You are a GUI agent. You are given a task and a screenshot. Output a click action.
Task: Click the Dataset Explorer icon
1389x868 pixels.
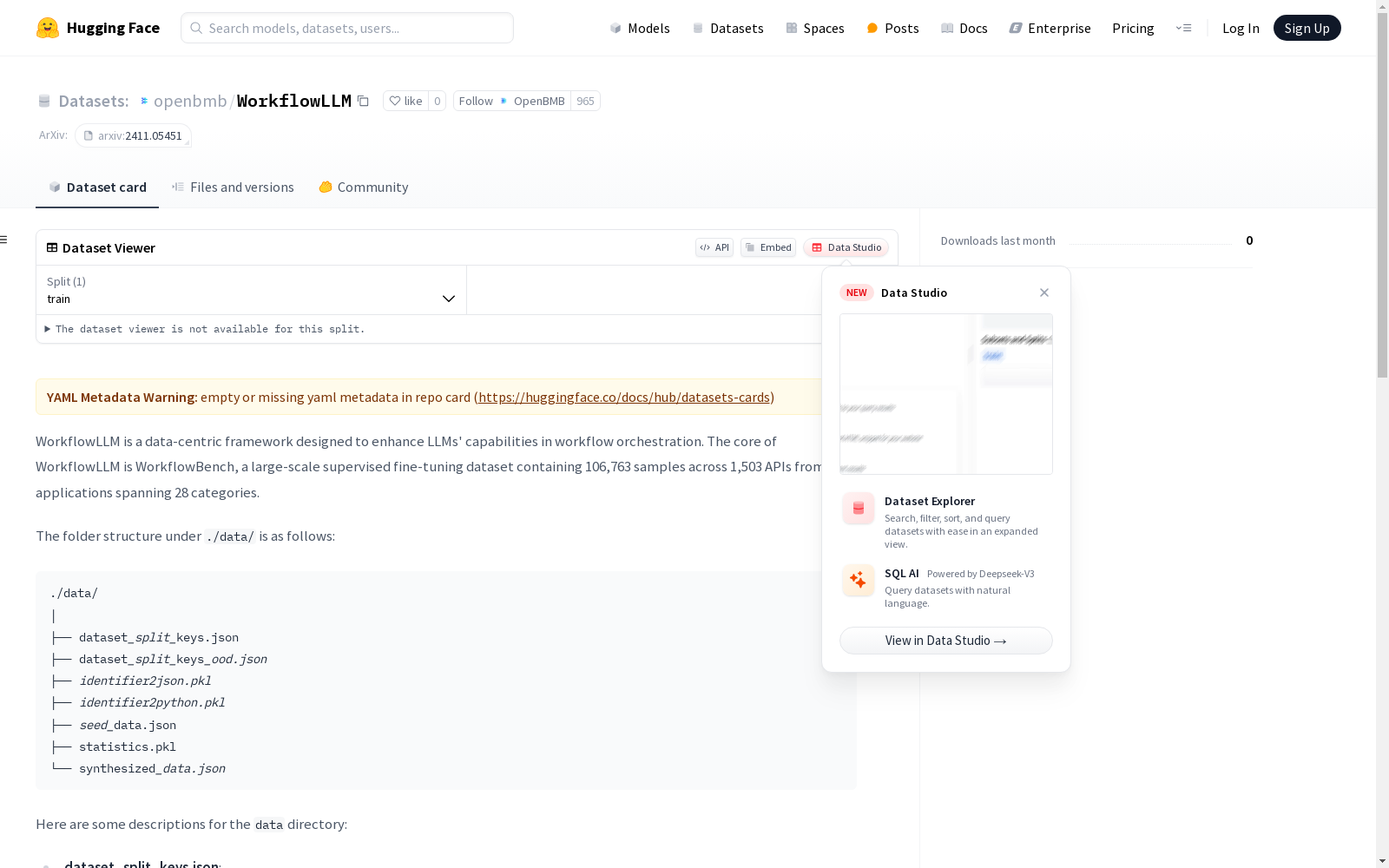859,509
